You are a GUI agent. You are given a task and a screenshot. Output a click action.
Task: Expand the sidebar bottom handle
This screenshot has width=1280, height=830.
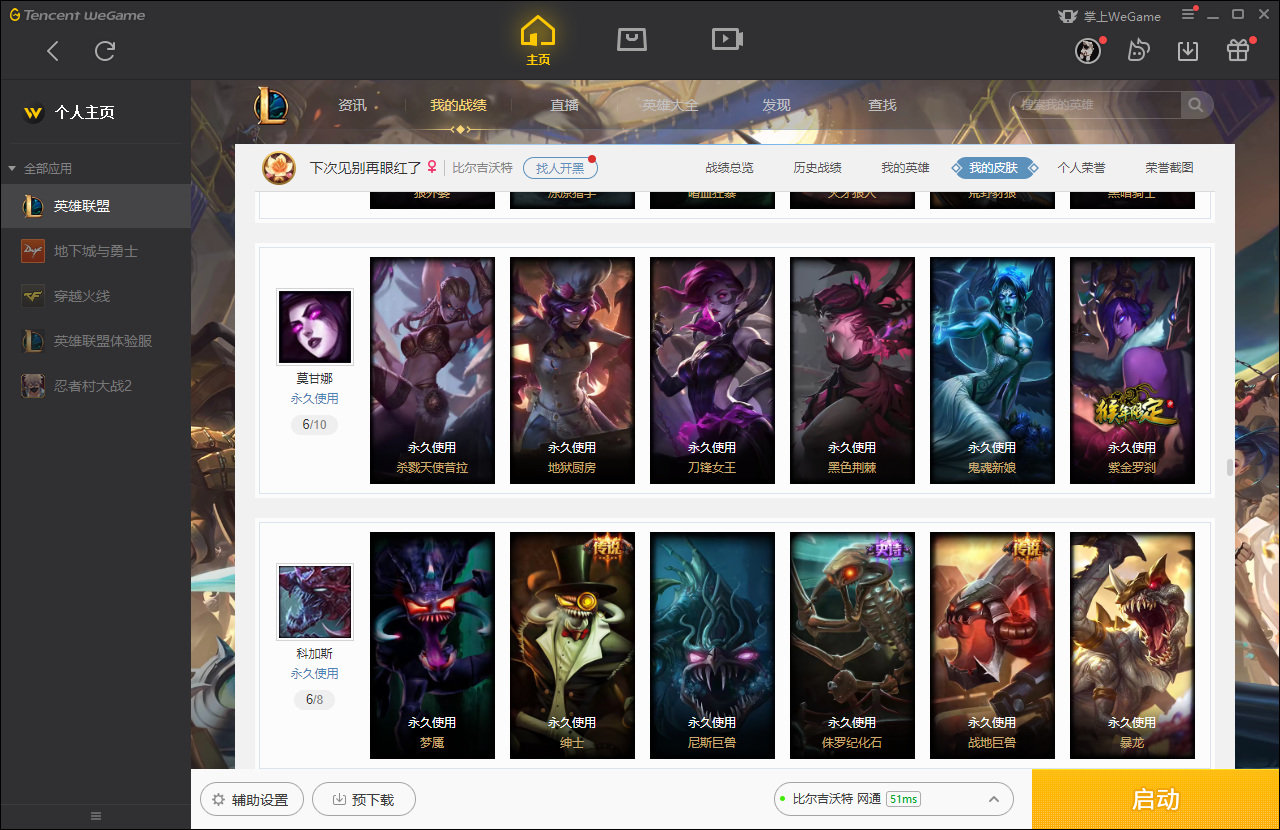point(96,816)
